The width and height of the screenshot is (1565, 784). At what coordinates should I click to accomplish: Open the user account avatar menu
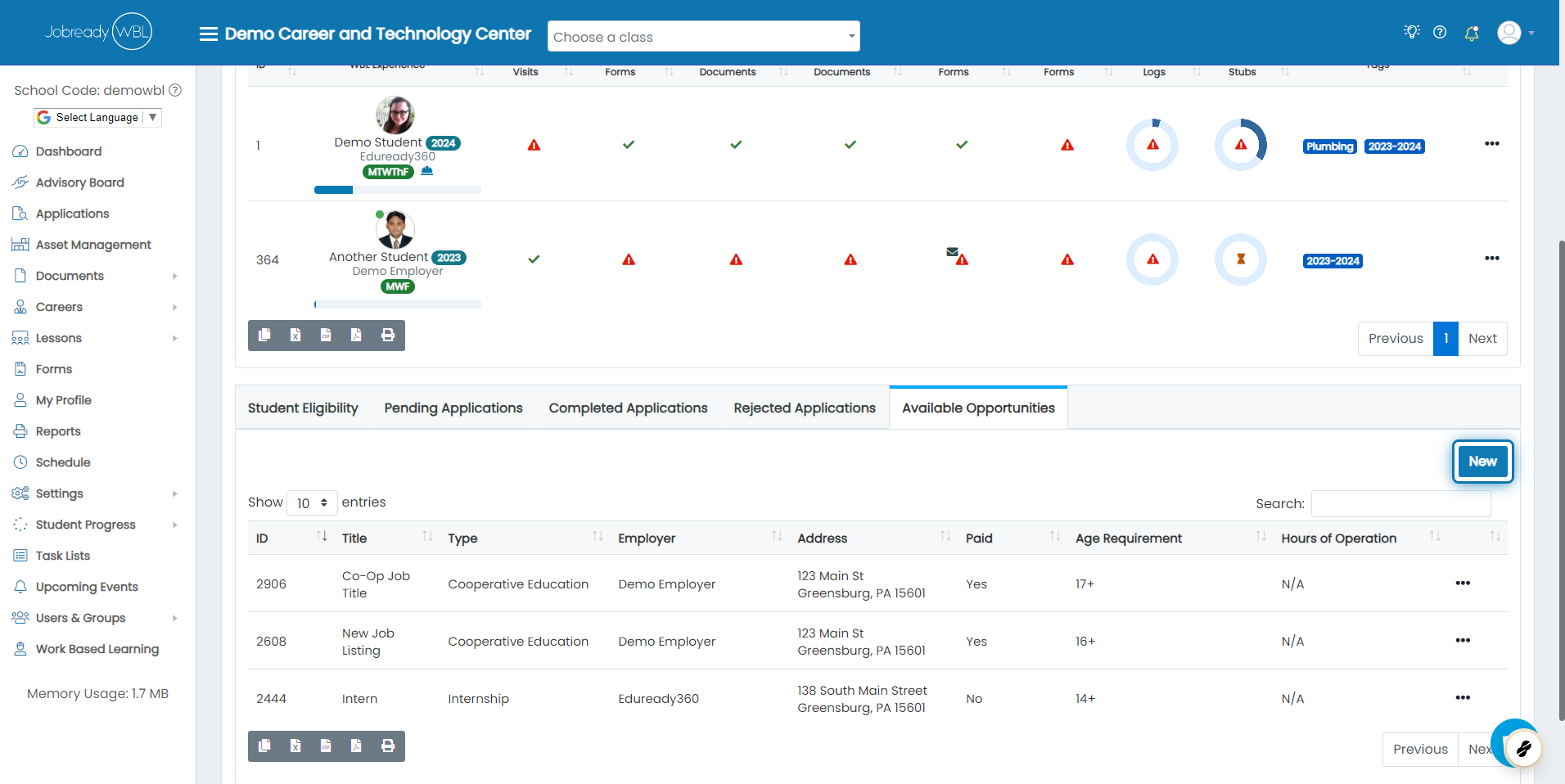click(1516, 33)
